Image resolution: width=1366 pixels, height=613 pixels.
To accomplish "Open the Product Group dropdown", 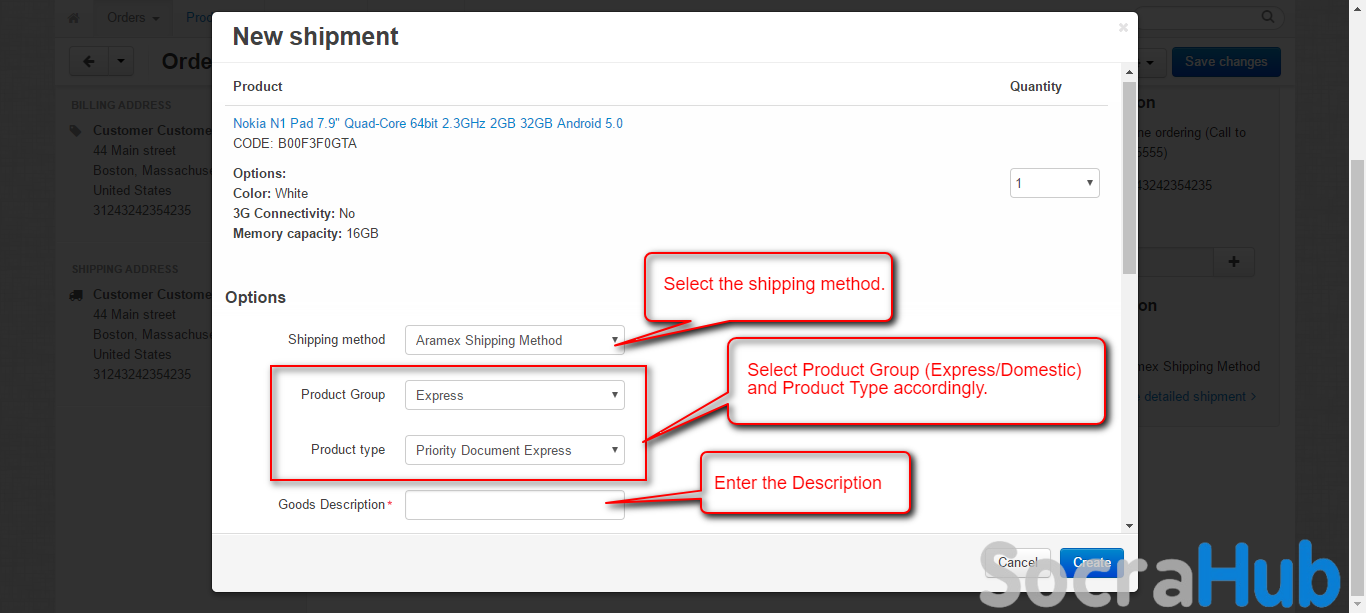I will coord(515,395).
